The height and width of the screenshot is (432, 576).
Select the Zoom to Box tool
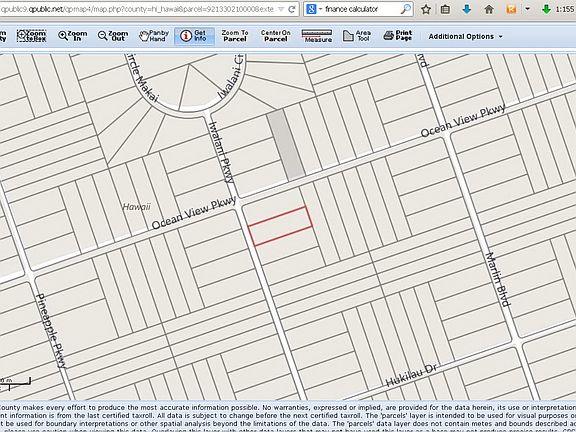(x=32, y=36)
